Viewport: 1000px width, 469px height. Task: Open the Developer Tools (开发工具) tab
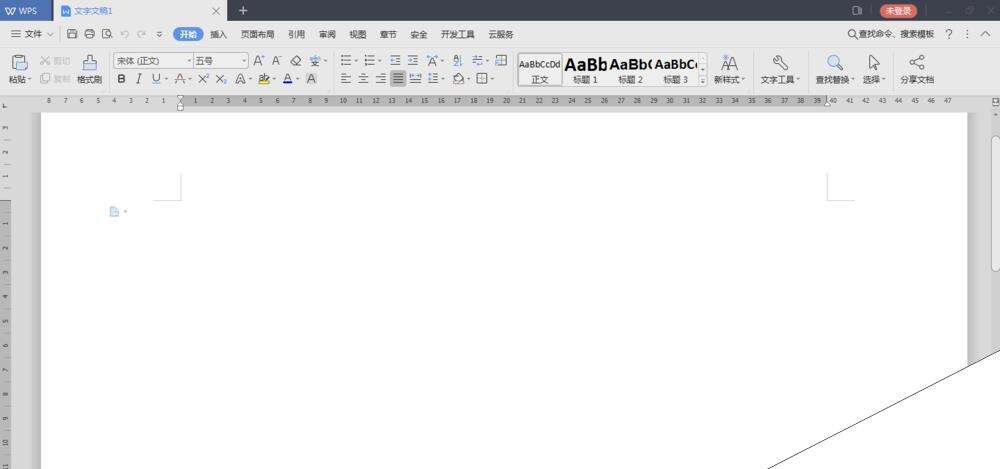(x=458, y=34)
